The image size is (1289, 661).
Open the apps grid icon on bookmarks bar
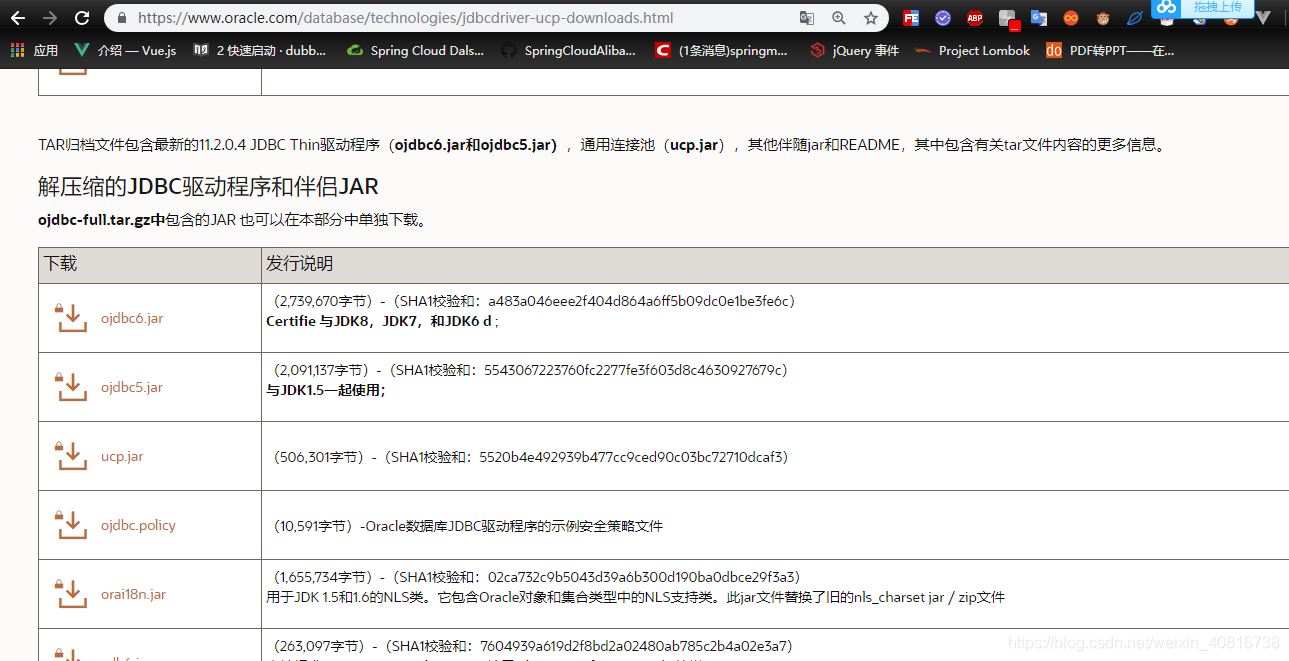[x=15, y=50]
